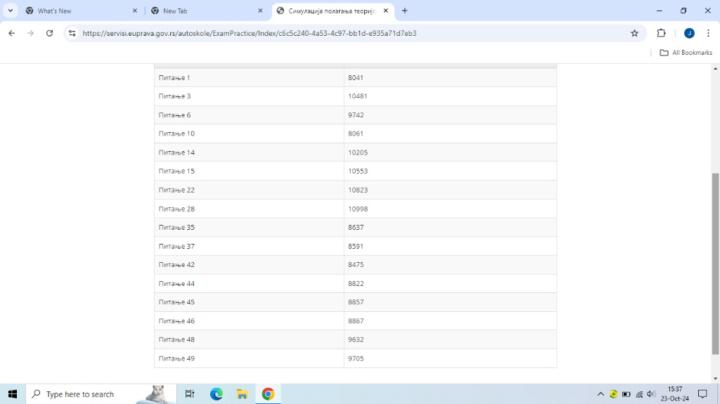Click the value 10998 in the table
This screenshot has width=720, height=404.
point(358,209)
